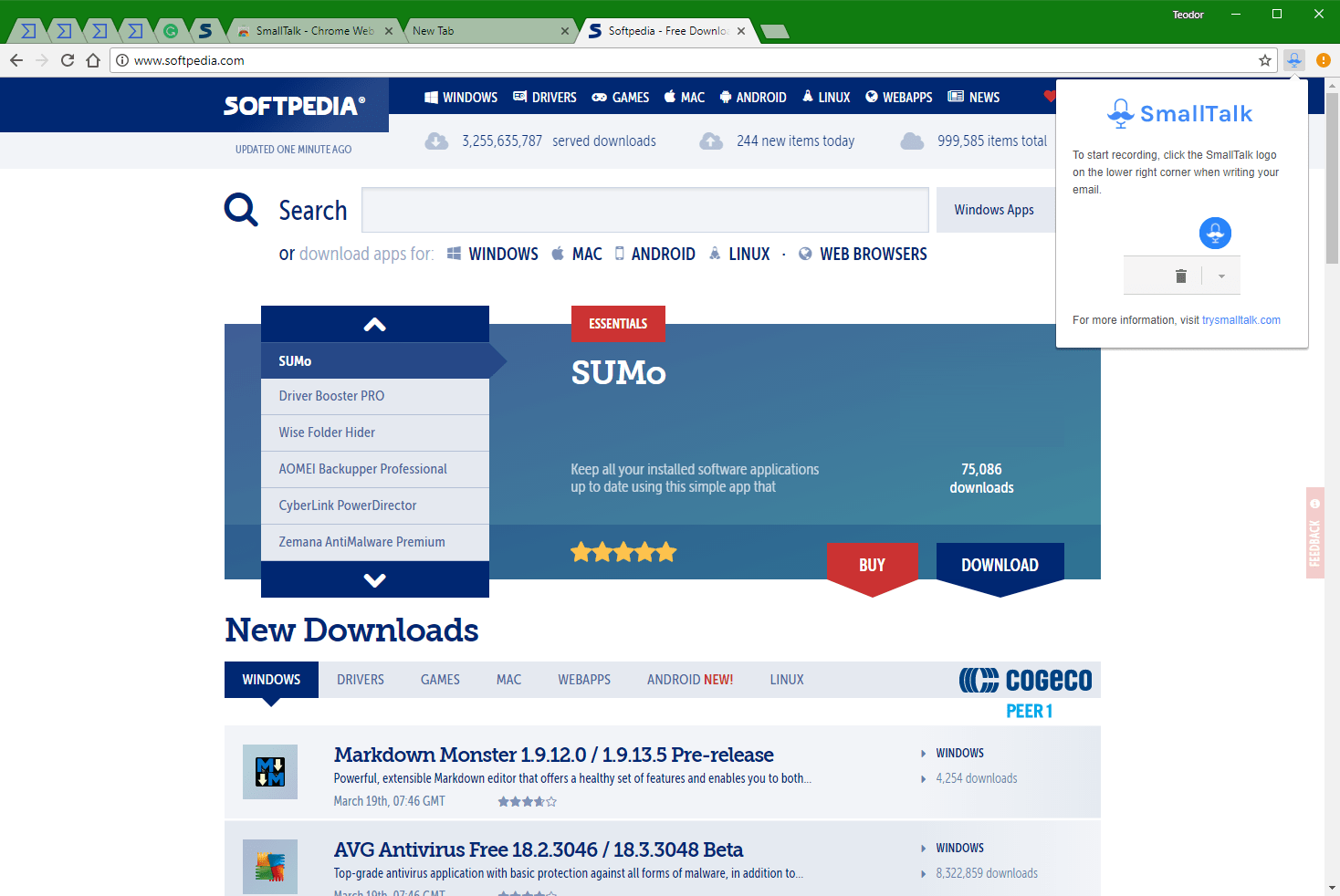Download apps for ANDROID link
The width and height of the screenshot is (1340, 896).
click(x=654, y=254)
